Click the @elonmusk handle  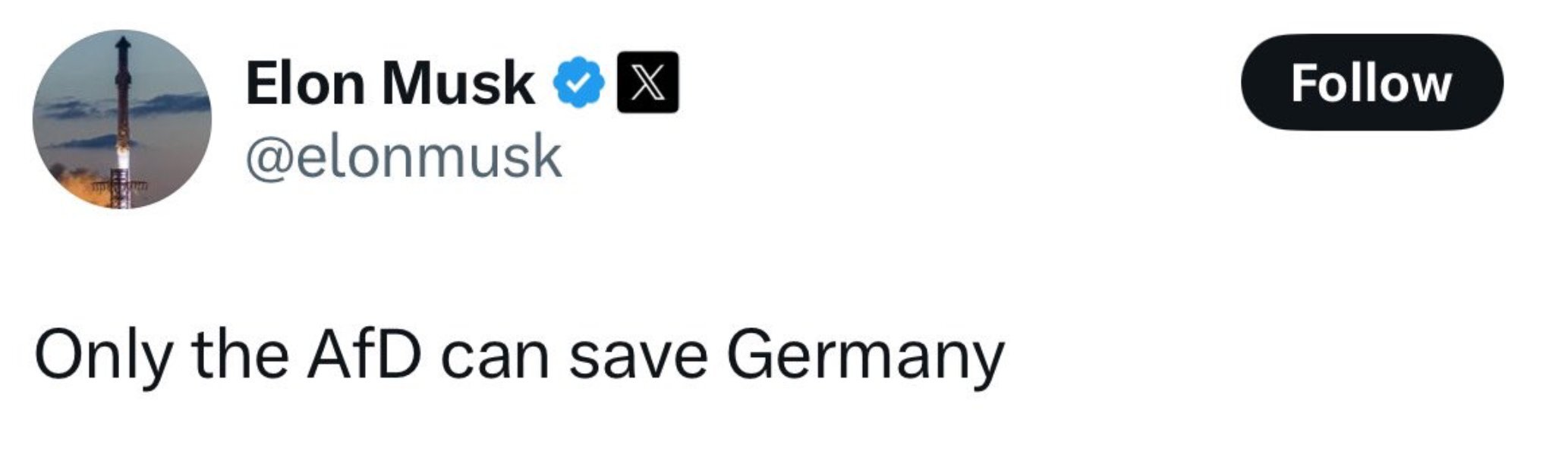[403, 156]
